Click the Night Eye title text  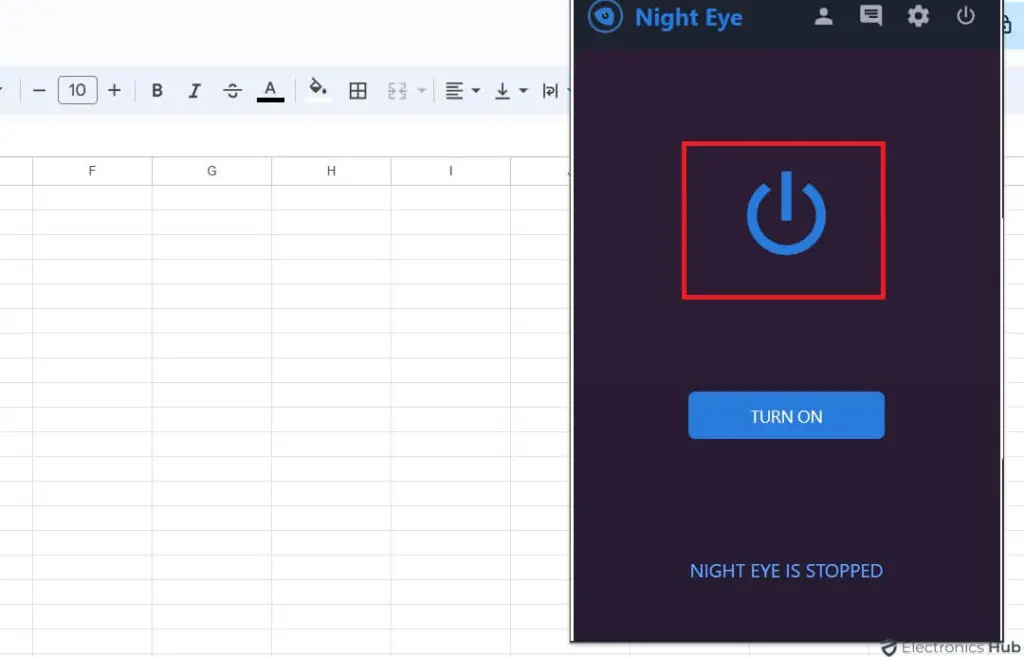[x=688, y=18]
